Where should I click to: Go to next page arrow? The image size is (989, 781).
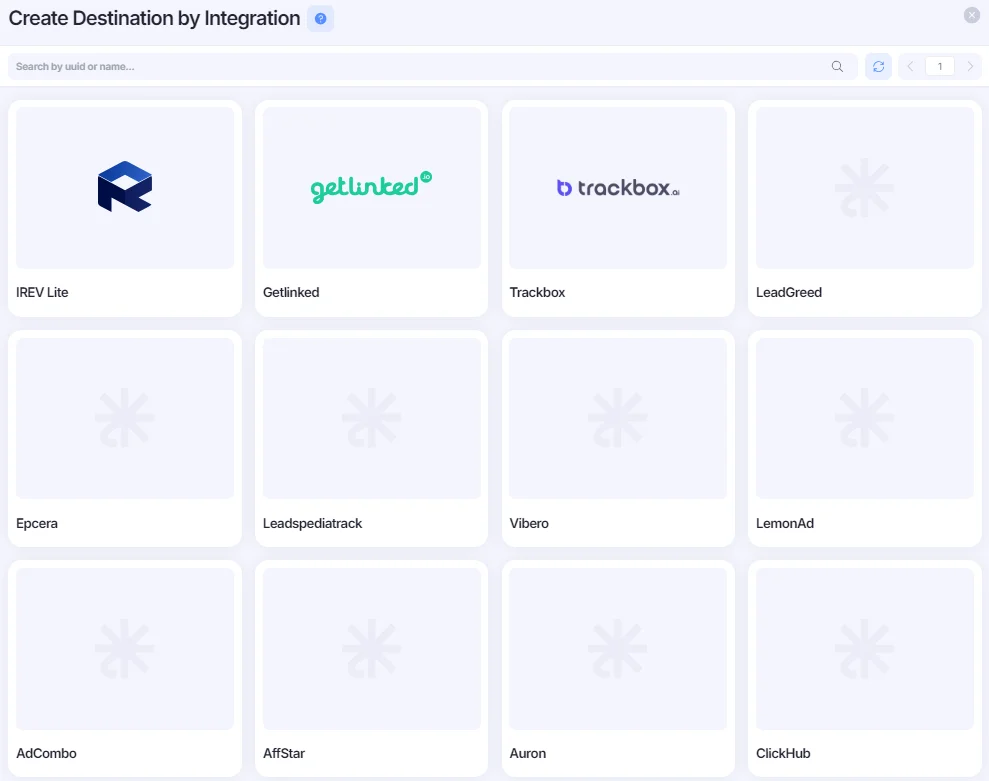[x=970, y=66]
